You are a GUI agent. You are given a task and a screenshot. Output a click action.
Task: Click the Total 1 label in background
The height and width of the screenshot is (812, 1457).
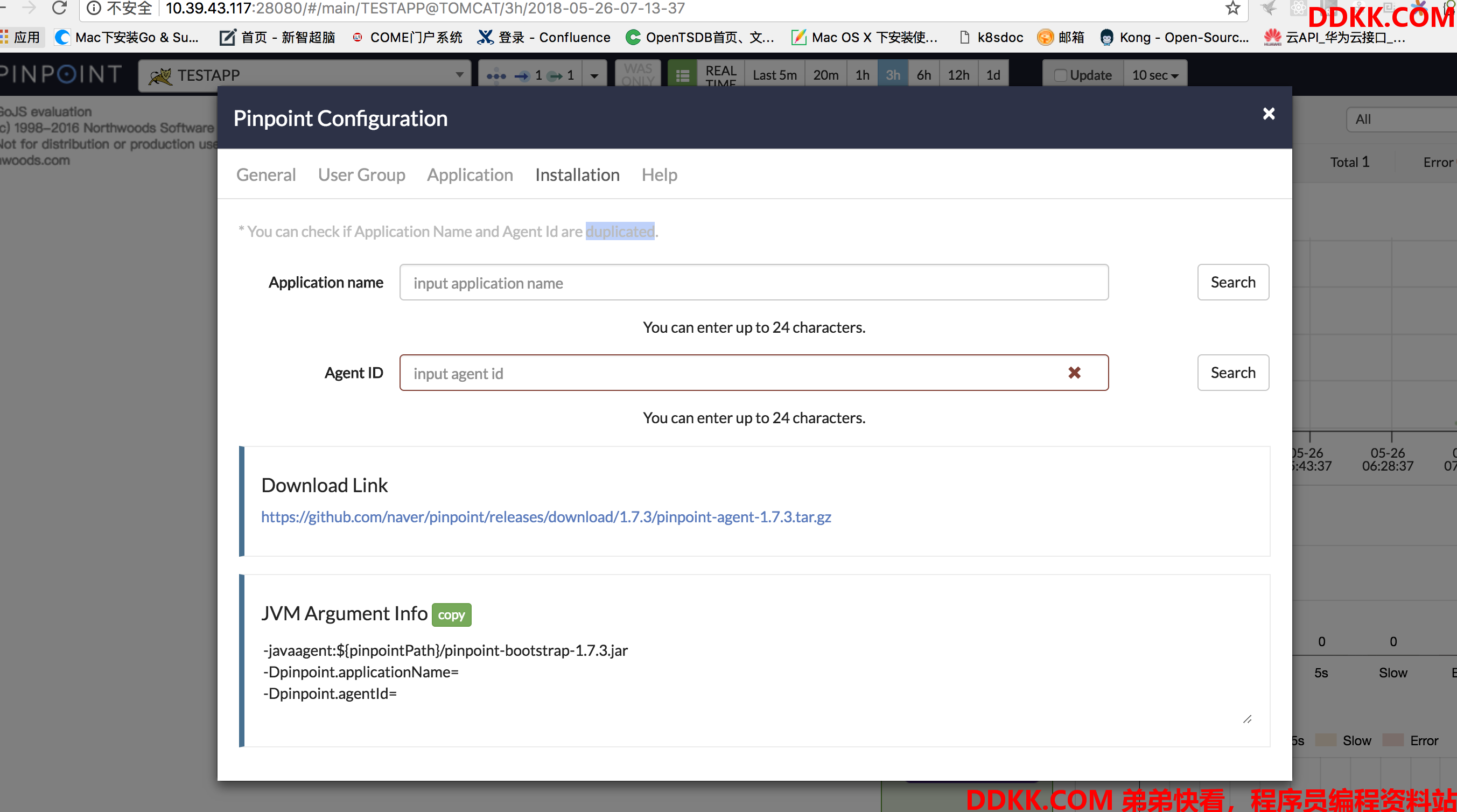[1349, 162]
